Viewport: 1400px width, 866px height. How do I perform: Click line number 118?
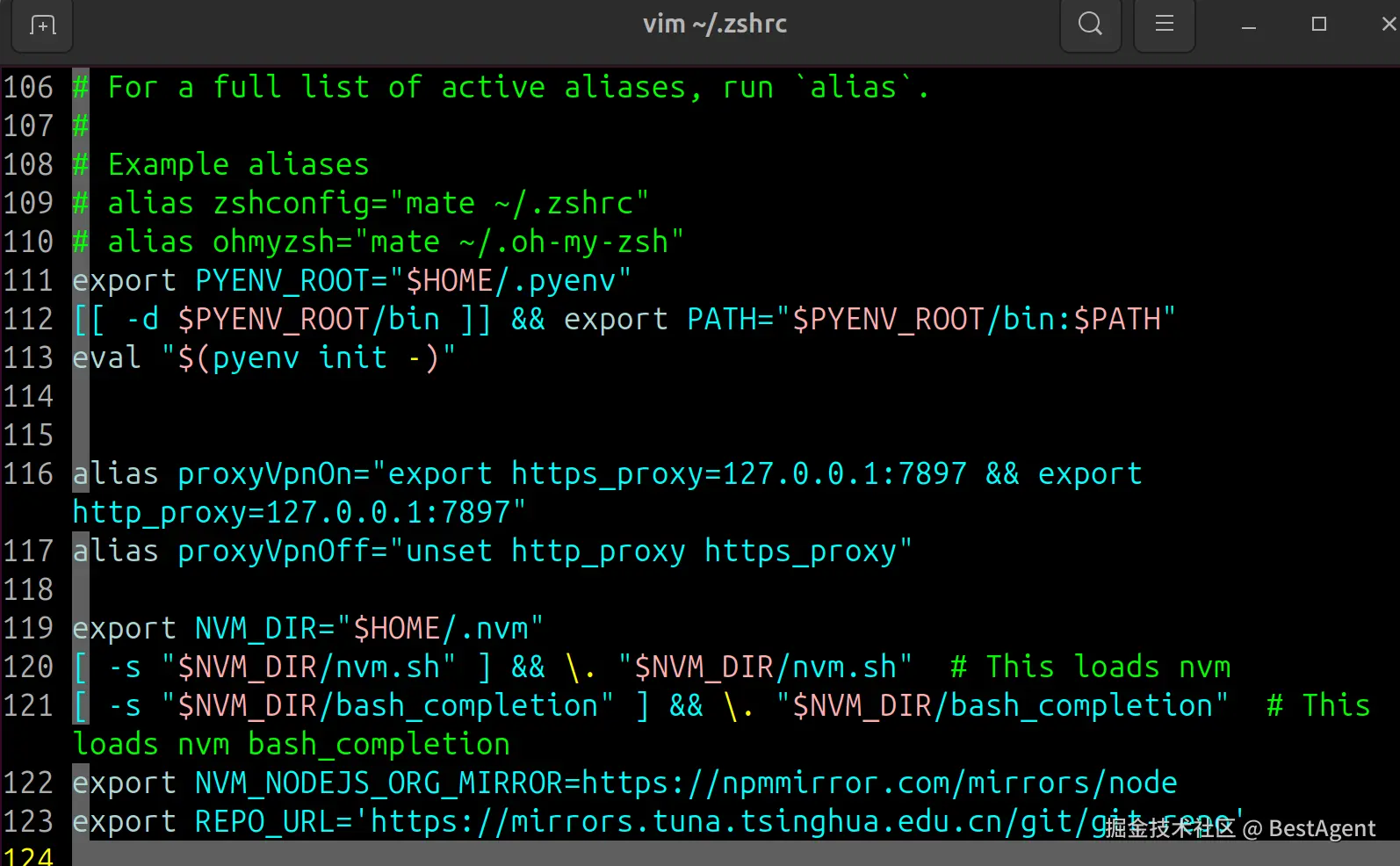point(28,589)
